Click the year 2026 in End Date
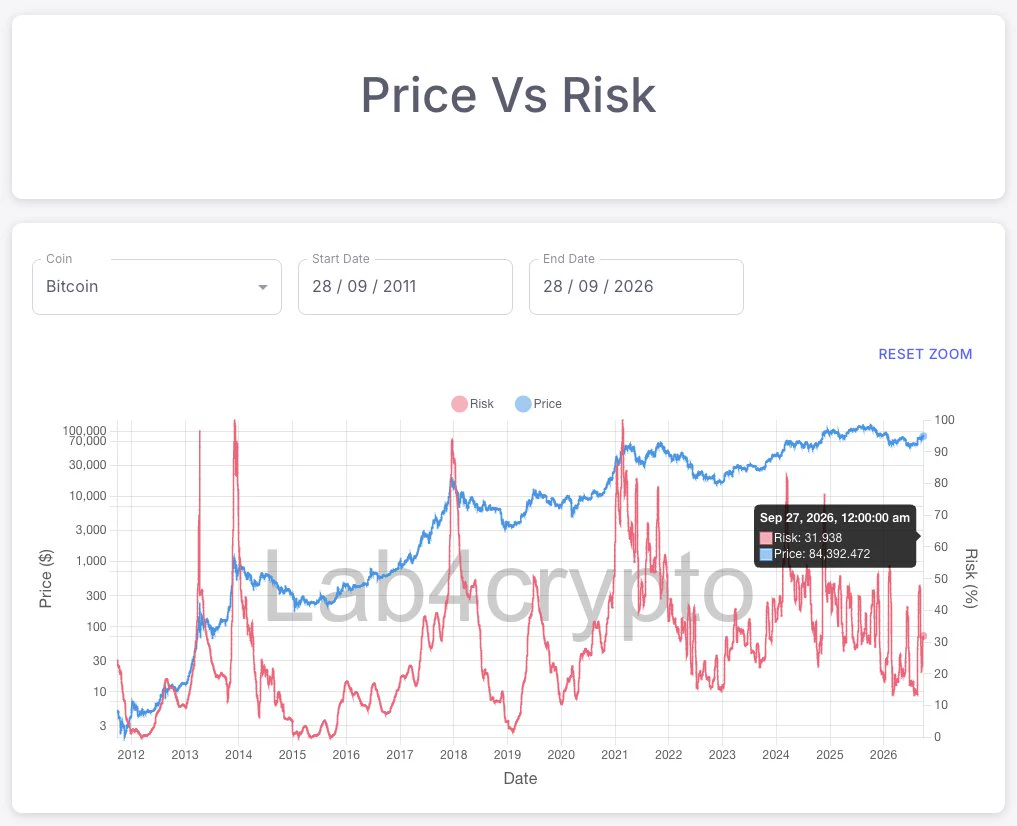 click(x=634, y=287)
